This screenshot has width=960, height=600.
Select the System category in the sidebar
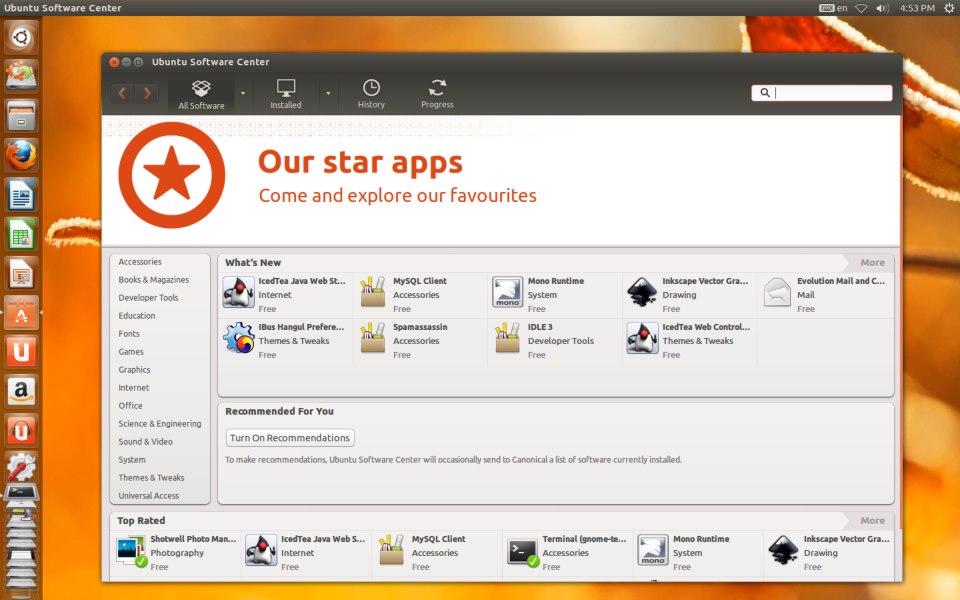click(x=132, y=460)
